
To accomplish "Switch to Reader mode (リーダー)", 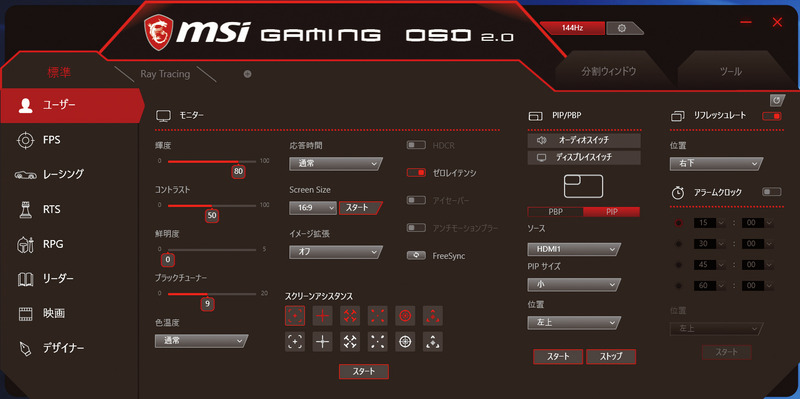I will [69, 279].
